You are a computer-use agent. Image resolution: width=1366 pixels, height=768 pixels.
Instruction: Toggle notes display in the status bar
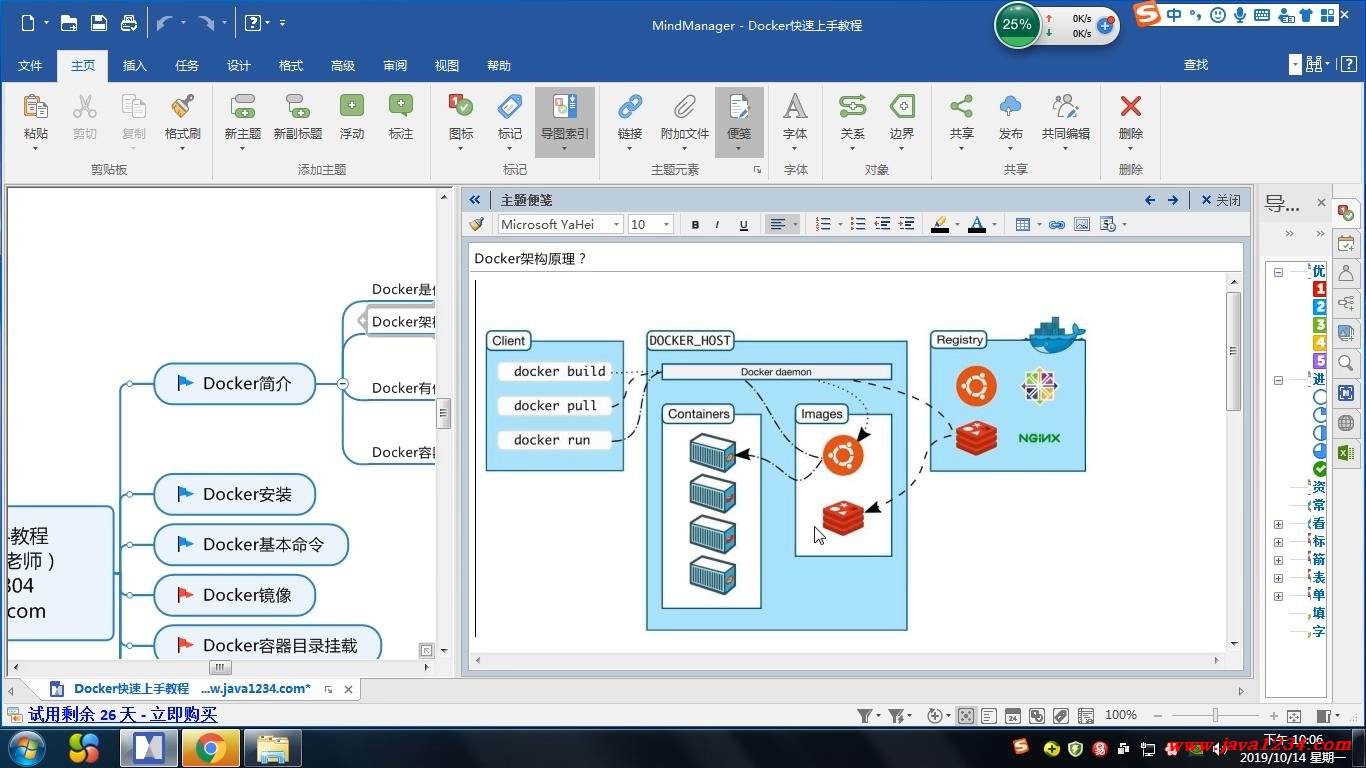coord(989,716)
